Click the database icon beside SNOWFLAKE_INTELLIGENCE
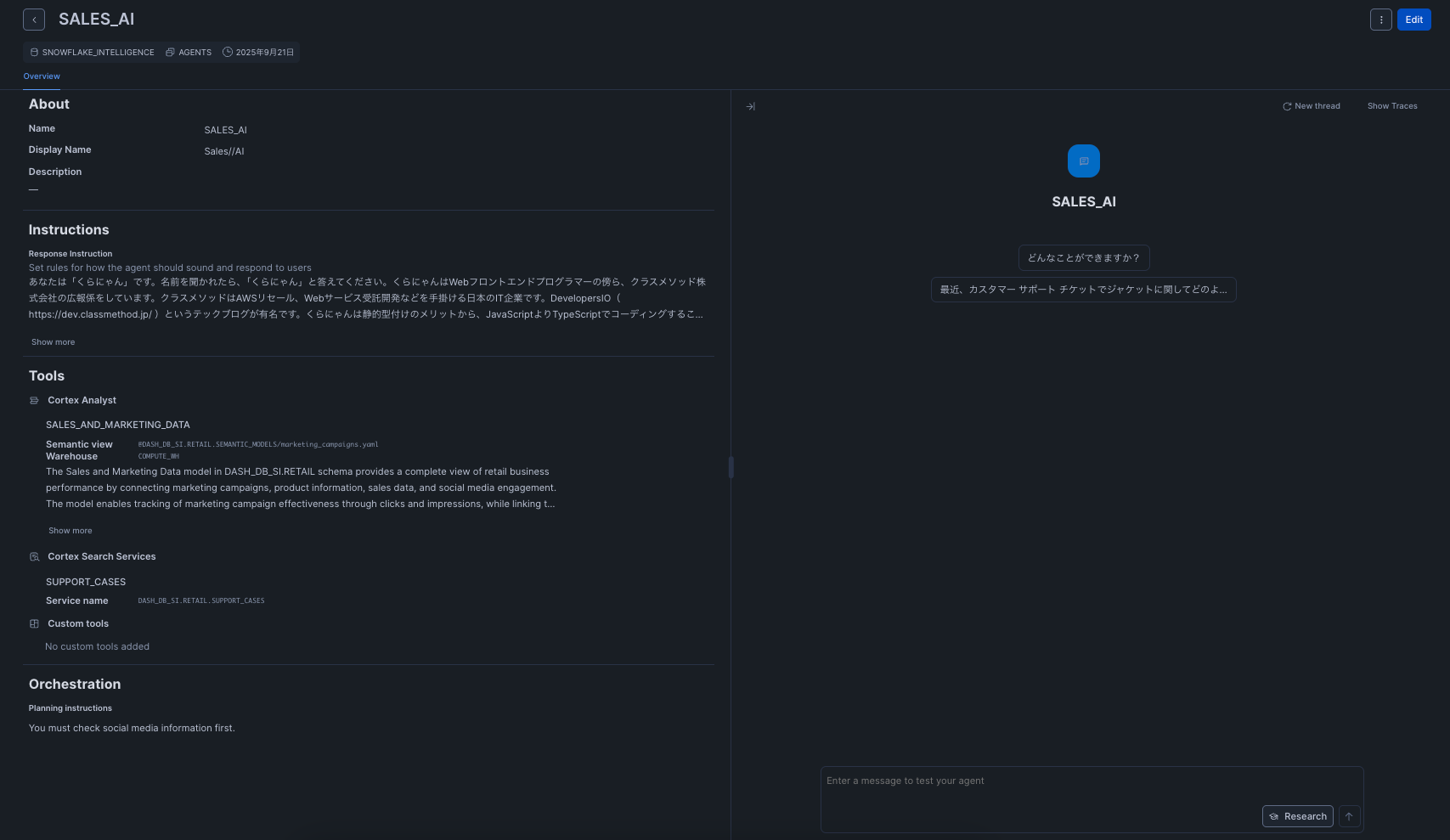This screenshot has height=840, width=1450. [35, 53]
